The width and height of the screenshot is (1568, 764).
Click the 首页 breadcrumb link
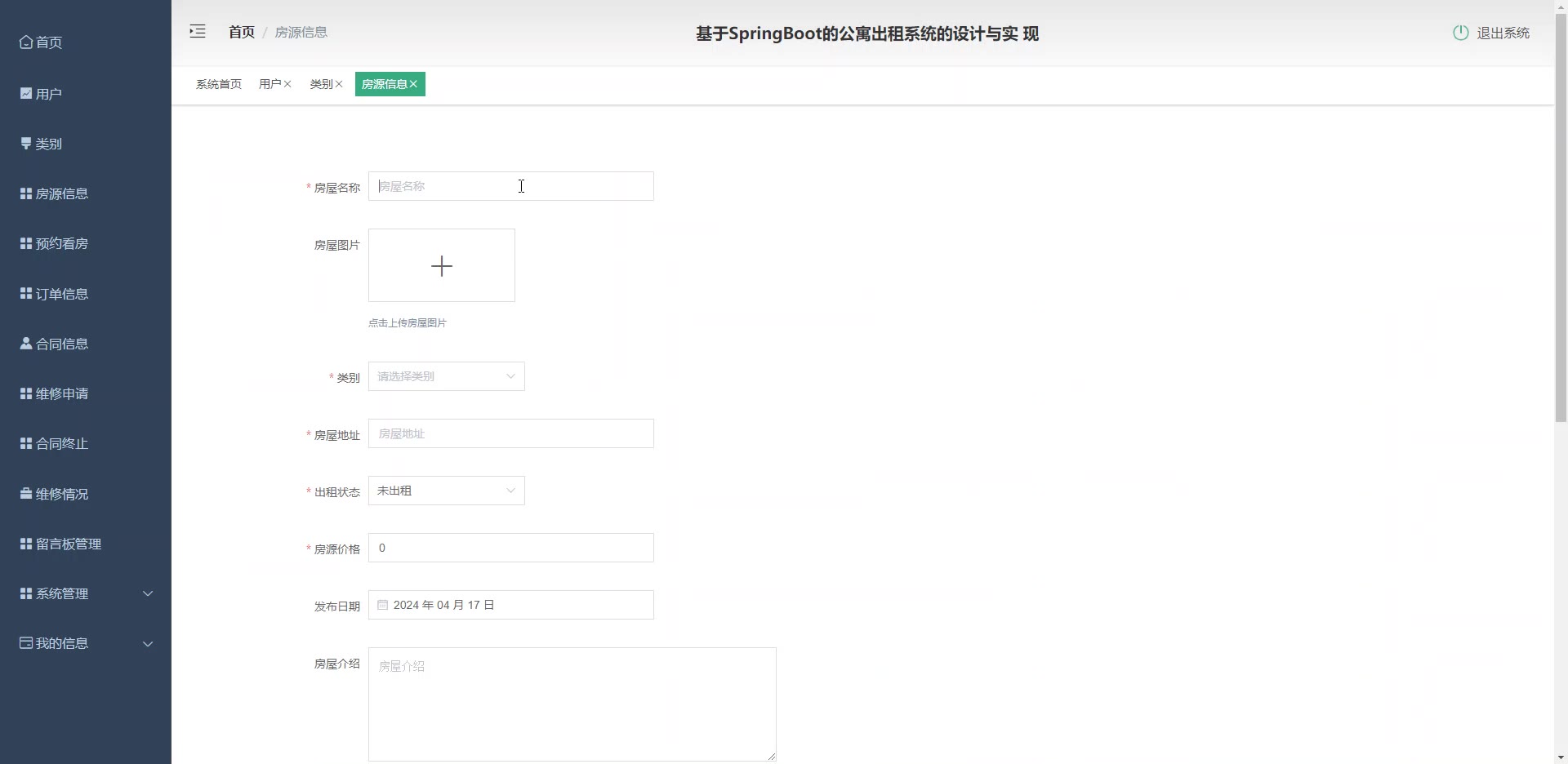point(242,32)
